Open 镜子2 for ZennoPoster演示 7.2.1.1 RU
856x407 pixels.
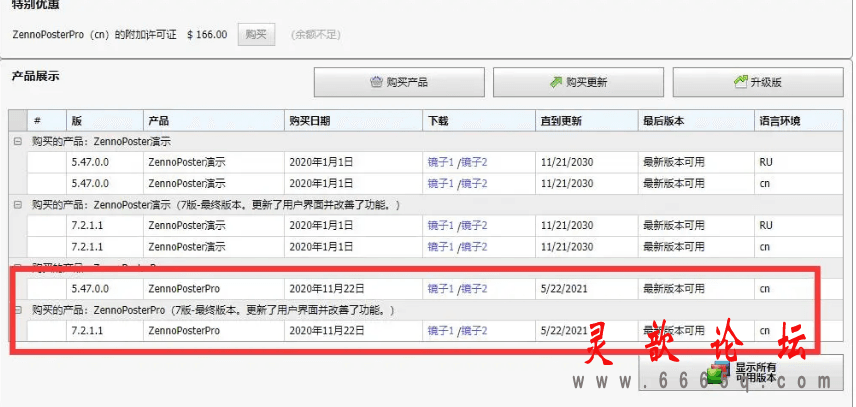474,225
